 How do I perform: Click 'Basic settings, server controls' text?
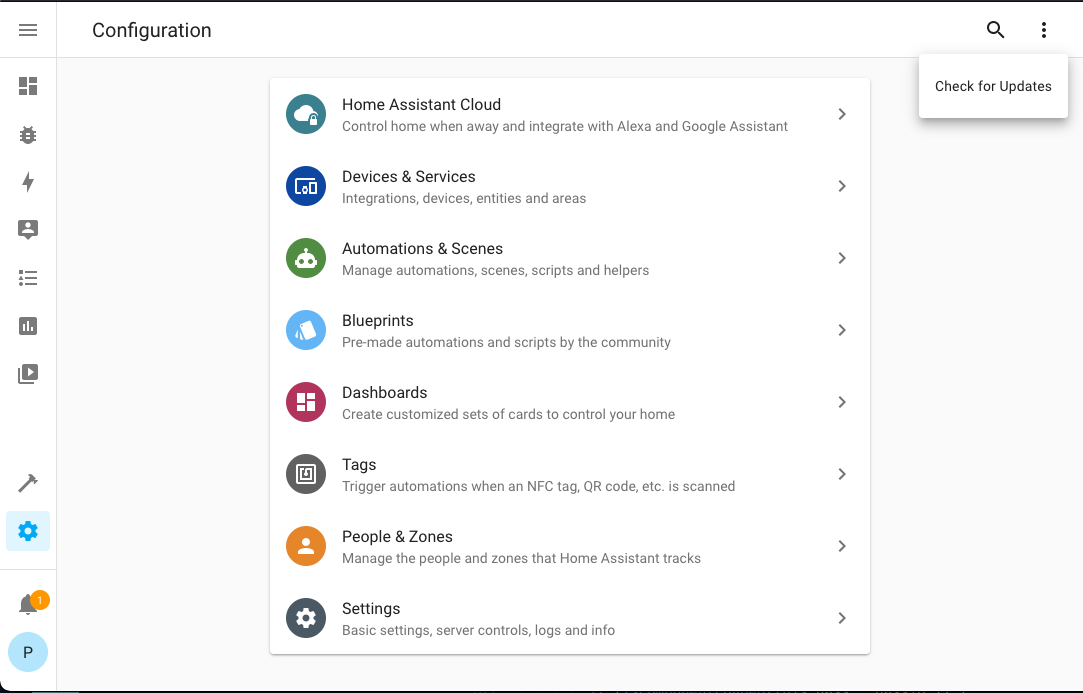point(478,630)
